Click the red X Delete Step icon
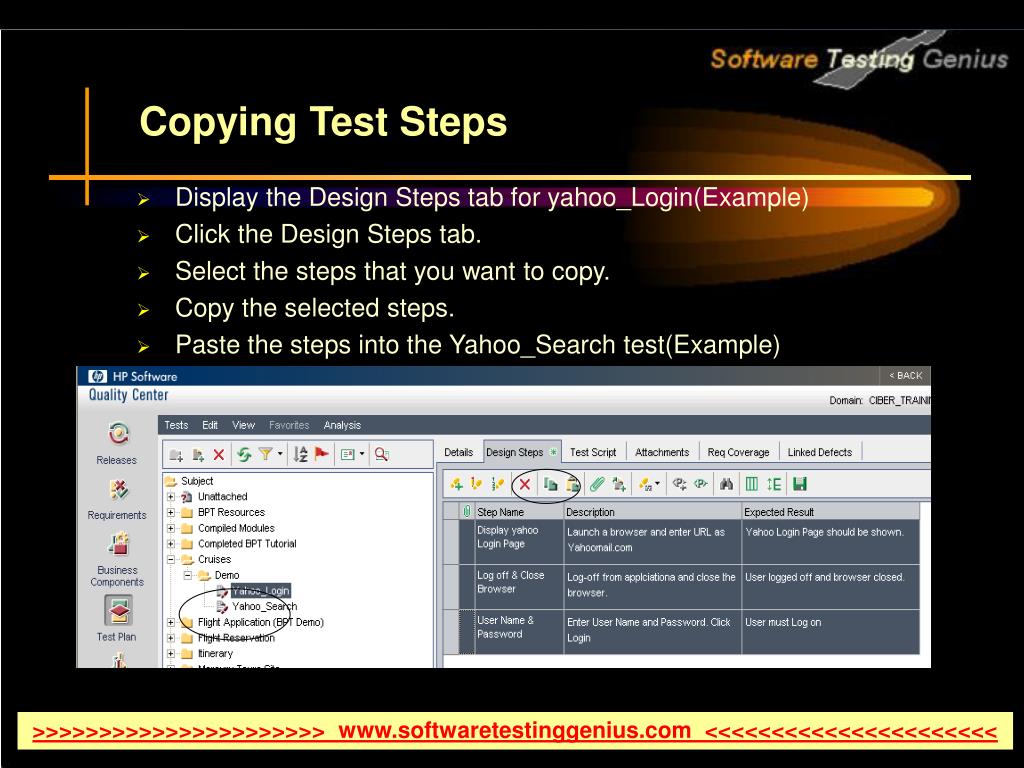 tap(524, 484)
